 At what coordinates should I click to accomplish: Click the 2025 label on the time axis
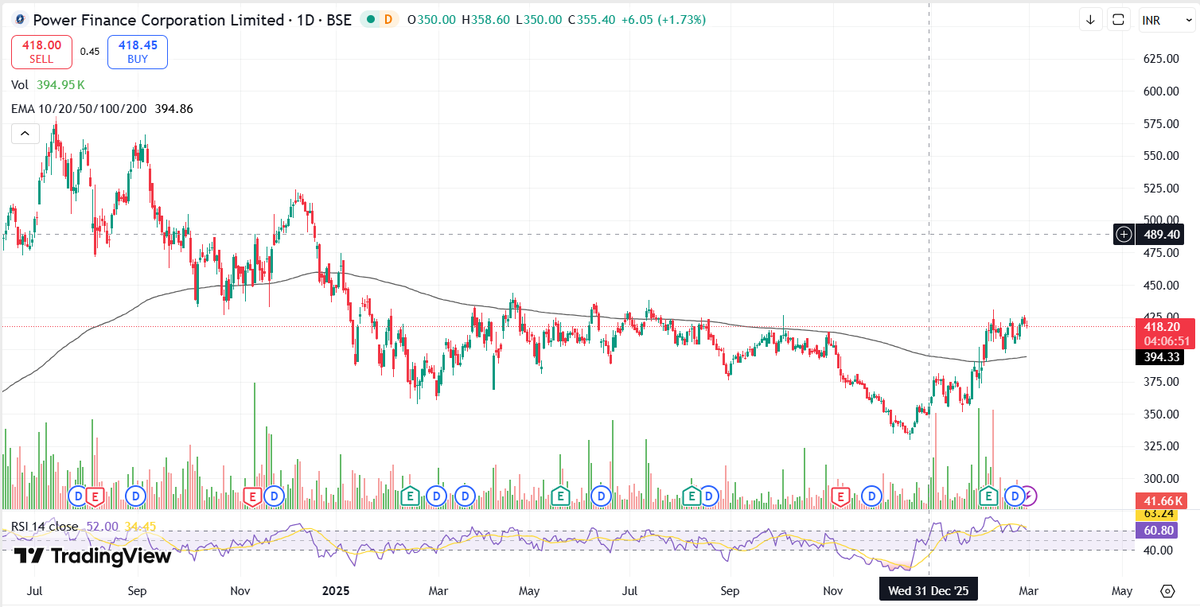coord(336,590)
